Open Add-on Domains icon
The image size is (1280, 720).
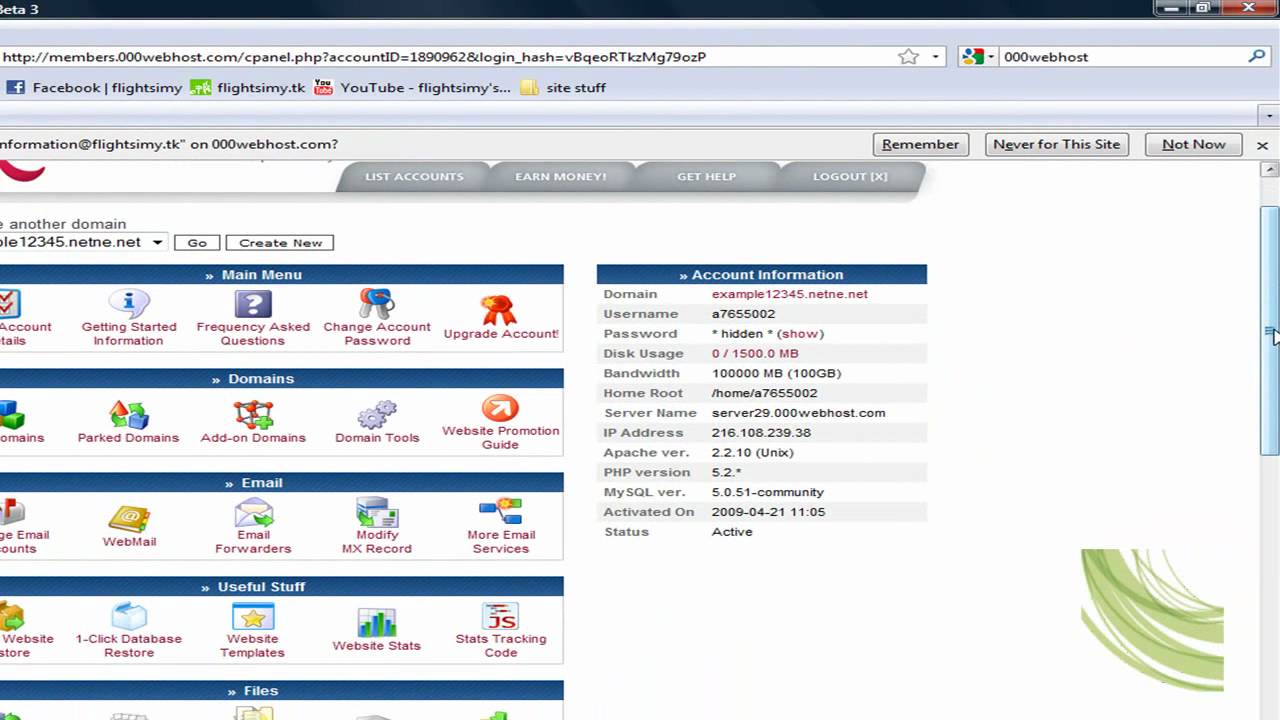(253, 414)
